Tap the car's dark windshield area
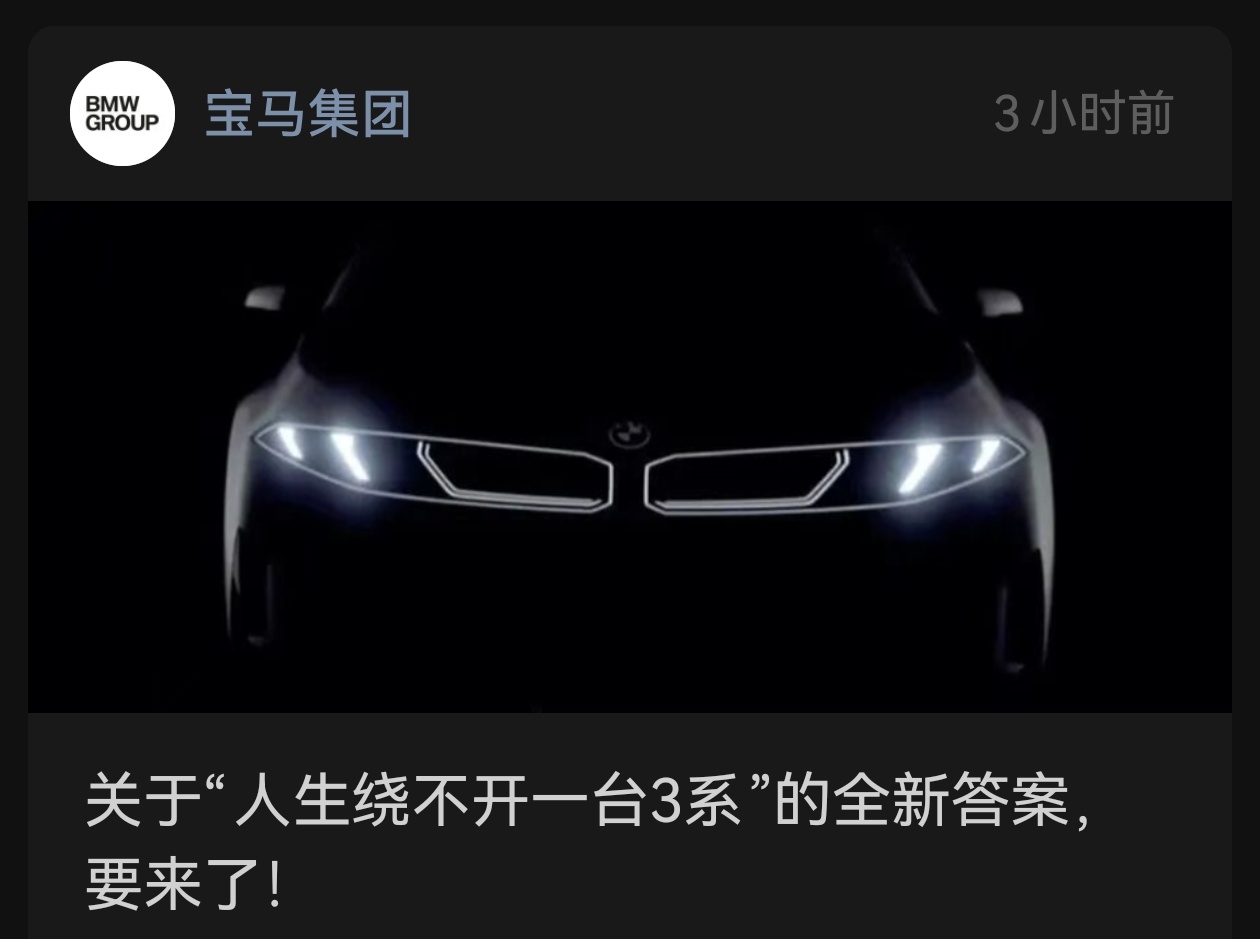 [630, 320]
